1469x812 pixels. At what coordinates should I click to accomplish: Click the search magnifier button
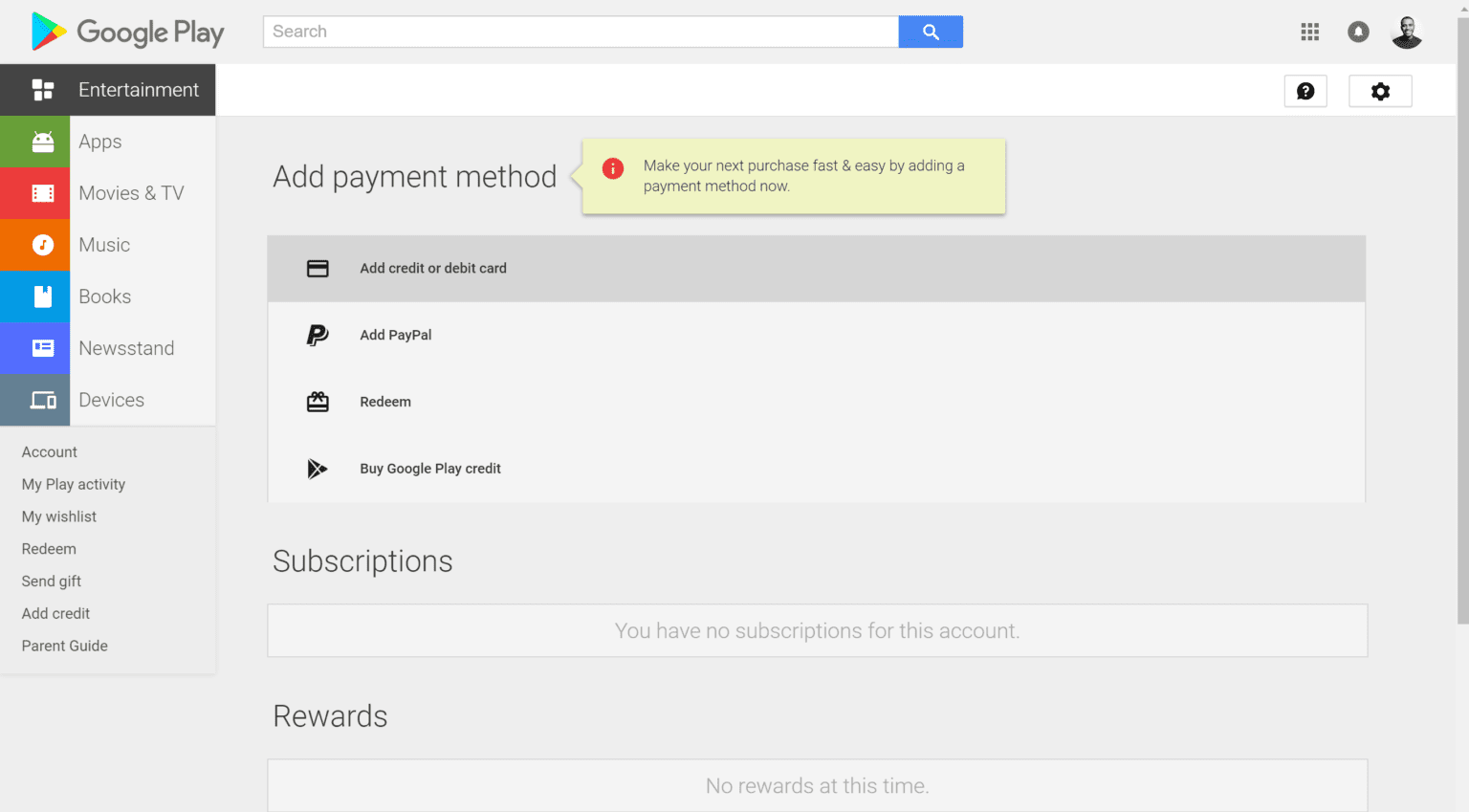[x=931, y=32]
